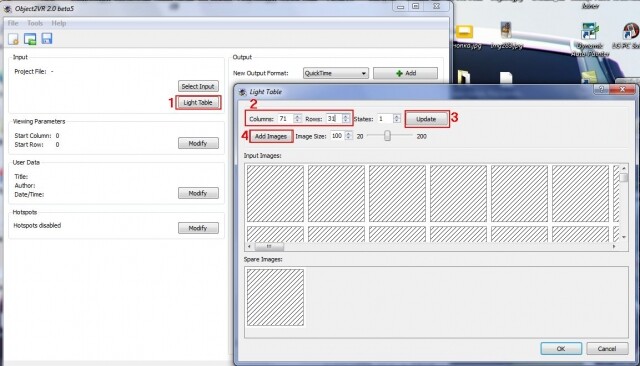Click the Open Project toolbar icon
The image size is (640, 366).
point(30,39)
